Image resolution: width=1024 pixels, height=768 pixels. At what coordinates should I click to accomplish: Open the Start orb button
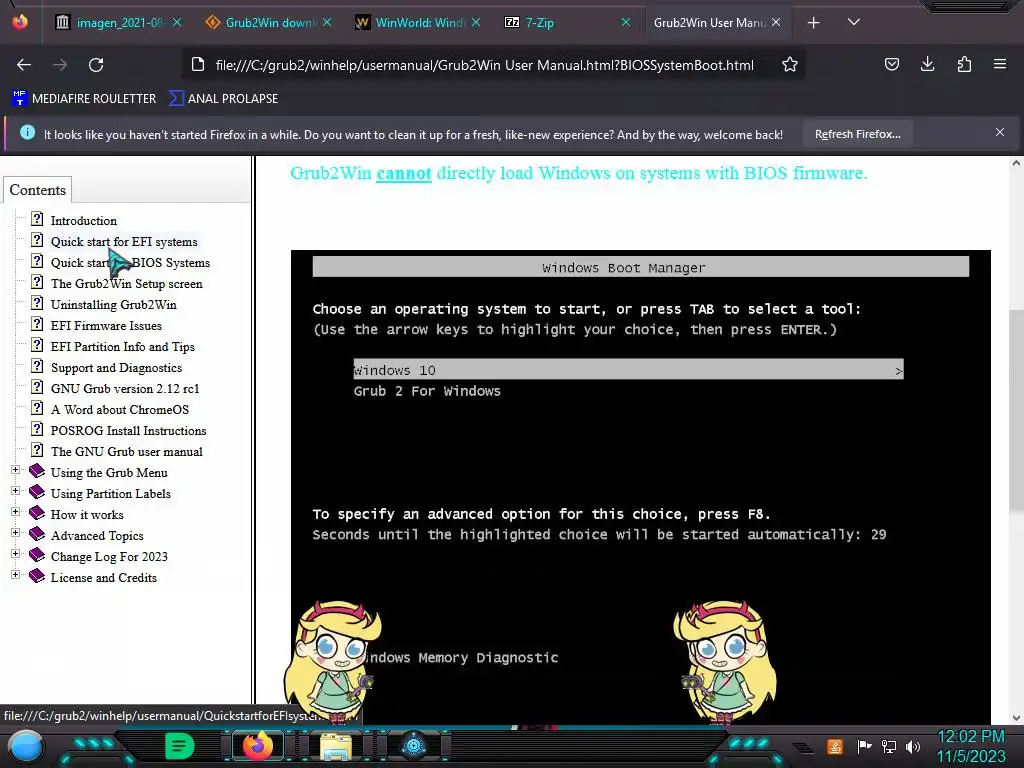point(25,746)
